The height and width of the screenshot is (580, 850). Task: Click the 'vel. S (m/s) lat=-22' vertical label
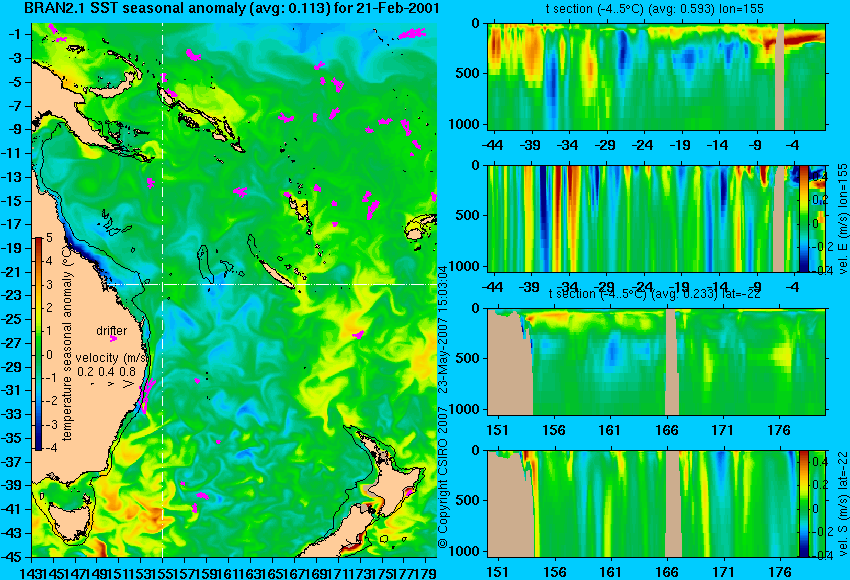[843, 504]
